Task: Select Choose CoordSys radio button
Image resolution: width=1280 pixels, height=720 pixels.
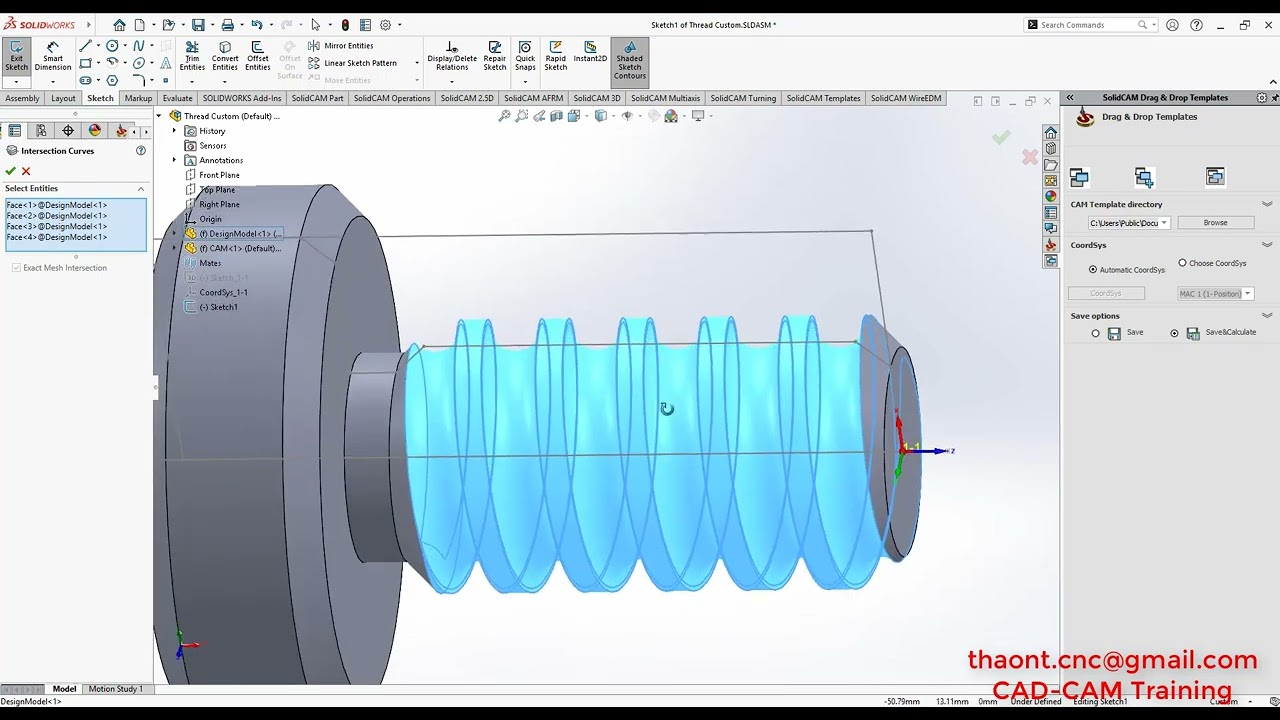Action: point(1182,263)
